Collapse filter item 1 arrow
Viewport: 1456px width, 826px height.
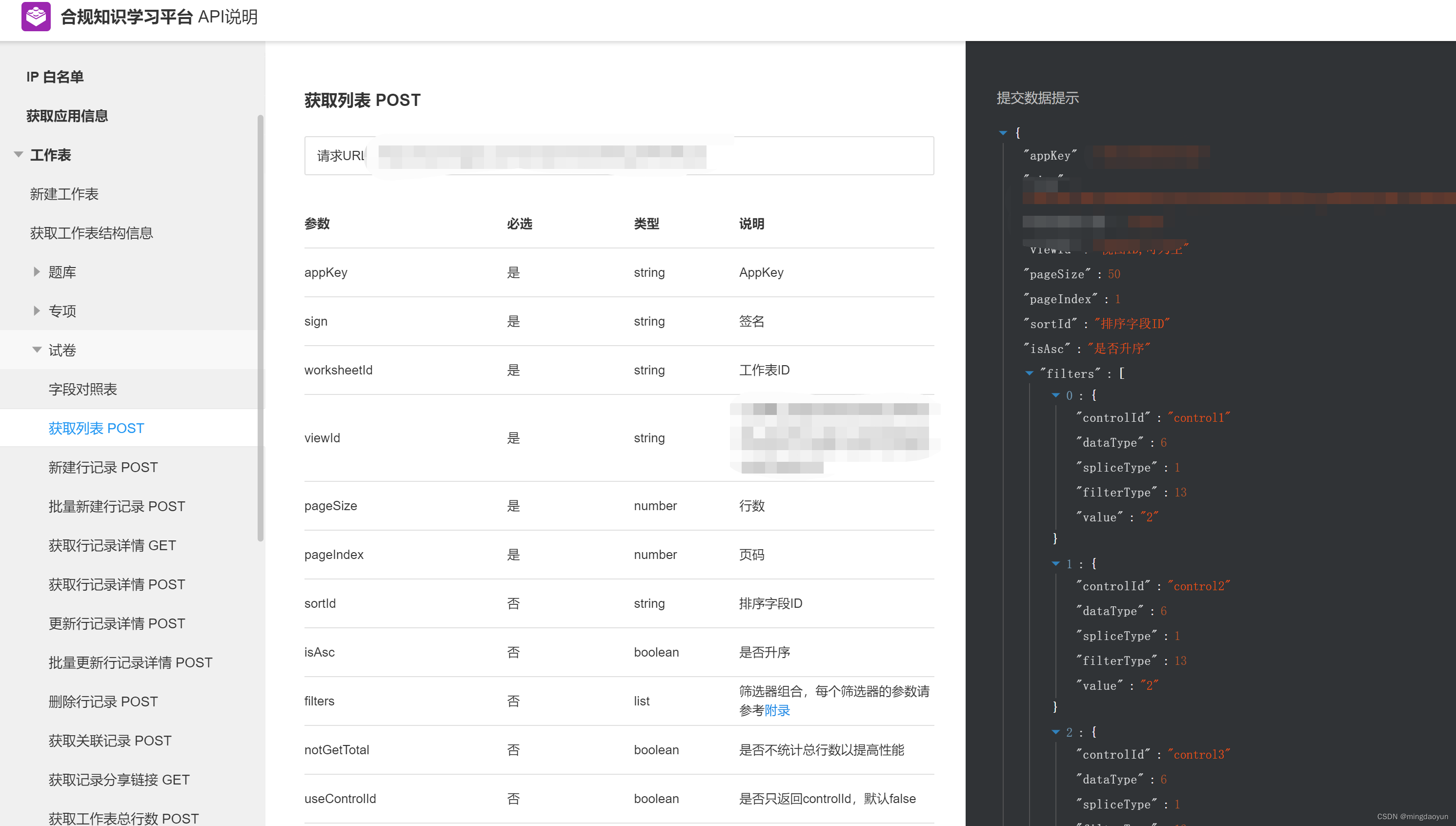coord(1055,564)
